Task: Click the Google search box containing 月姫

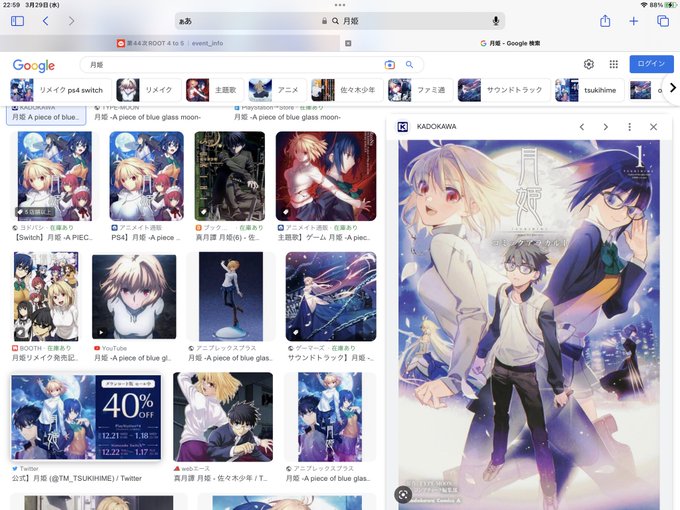Action: [x=252, y=65]
